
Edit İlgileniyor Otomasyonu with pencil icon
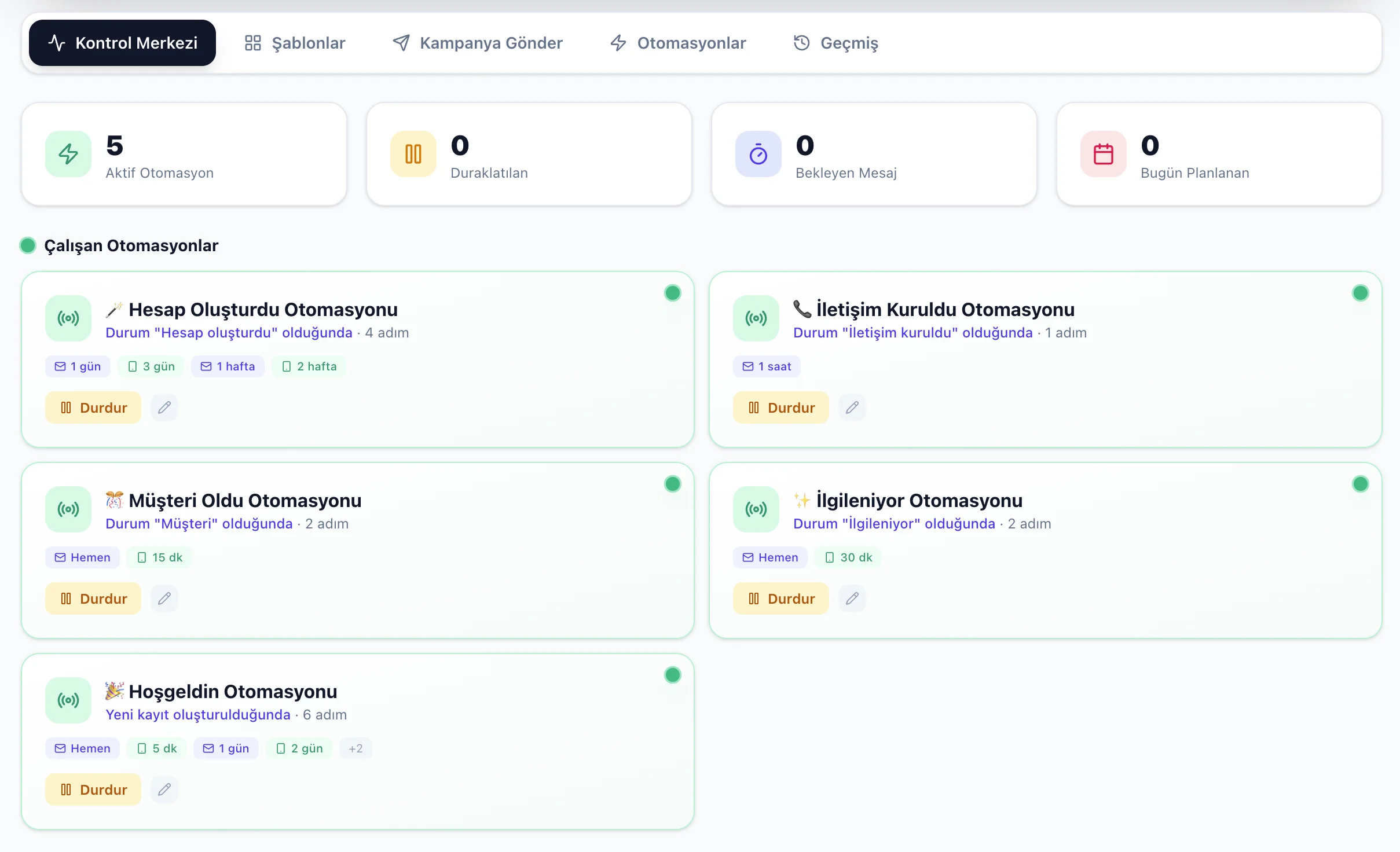point(852,598)
